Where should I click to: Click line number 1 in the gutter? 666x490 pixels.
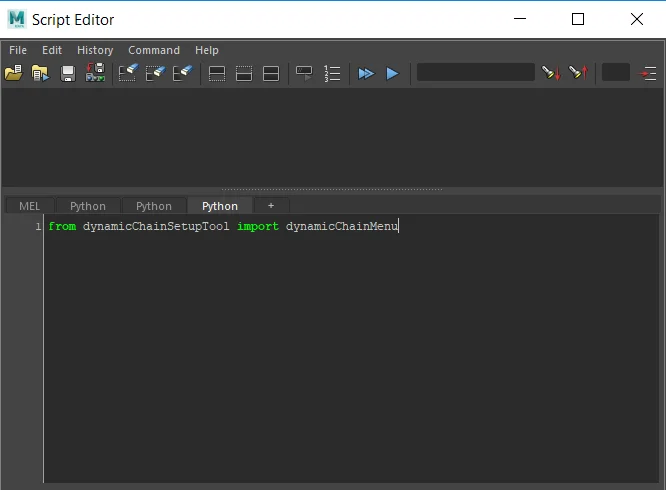click(x=38, y=226)
